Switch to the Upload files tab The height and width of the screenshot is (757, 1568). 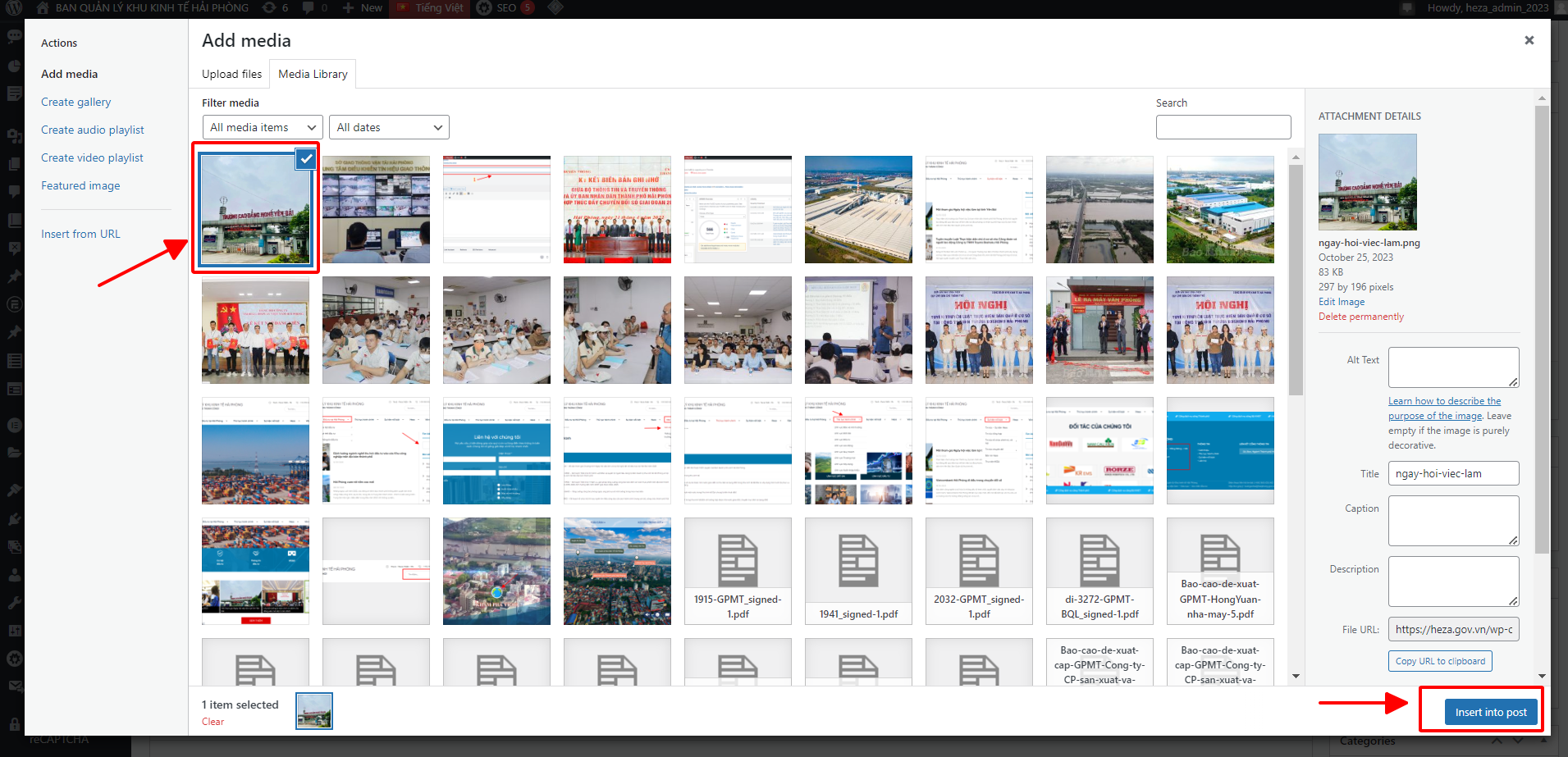point(231,74)
